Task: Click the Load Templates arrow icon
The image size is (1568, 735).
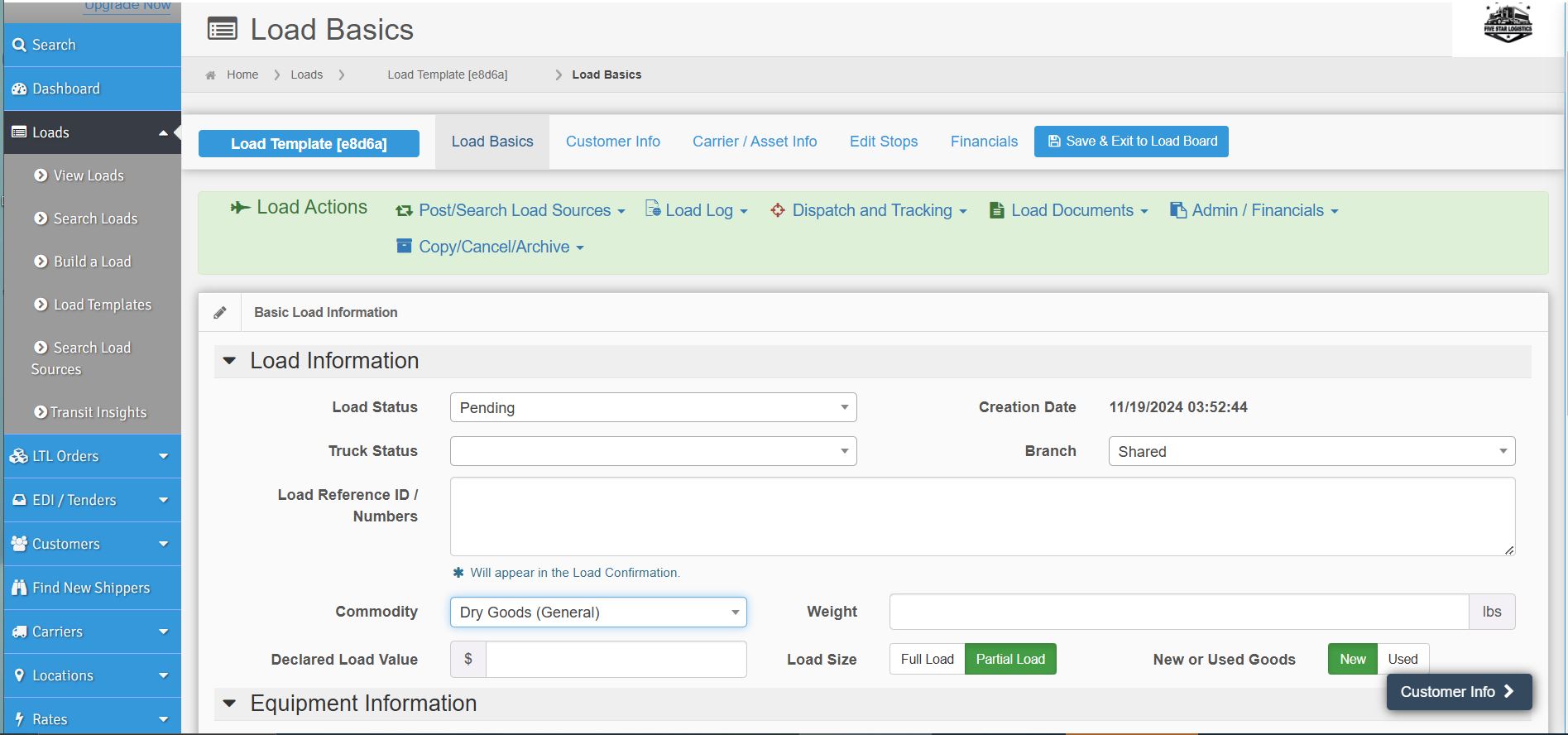Action: (41, 305)
